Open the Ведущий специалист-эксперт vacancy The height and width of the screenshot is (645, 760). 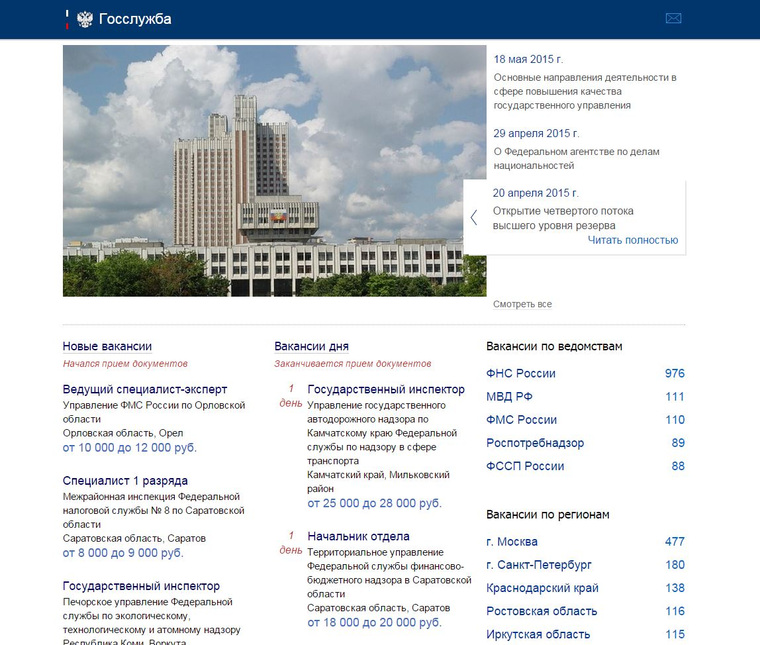click(145, 389)
